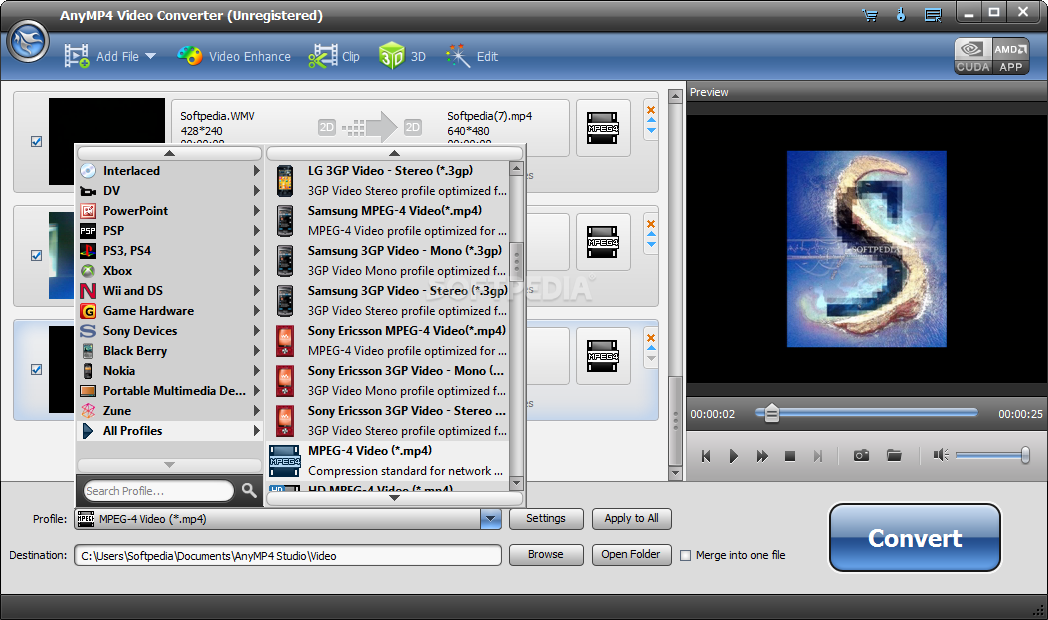This screenshot has height=620, width=1048.
Task: Choose LG 3GP Video - Stereo profile
Action: (x=388, y=180)
